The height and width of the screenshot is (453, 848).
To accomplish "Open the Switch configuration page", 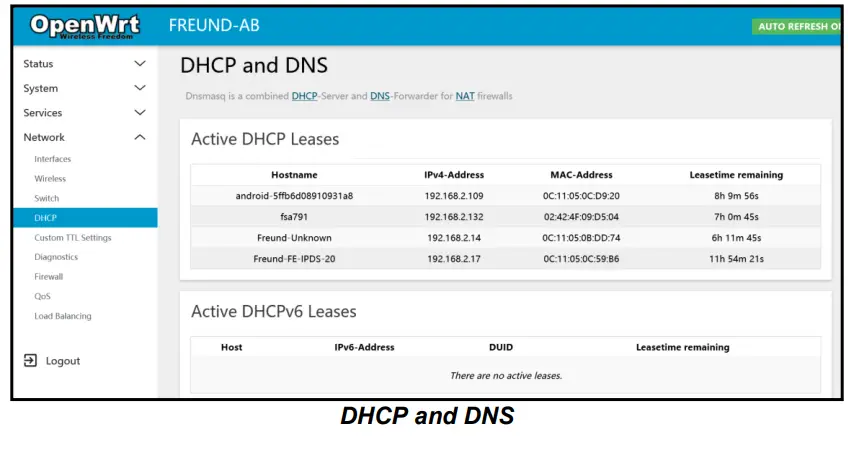I will (x=47, y=198).
